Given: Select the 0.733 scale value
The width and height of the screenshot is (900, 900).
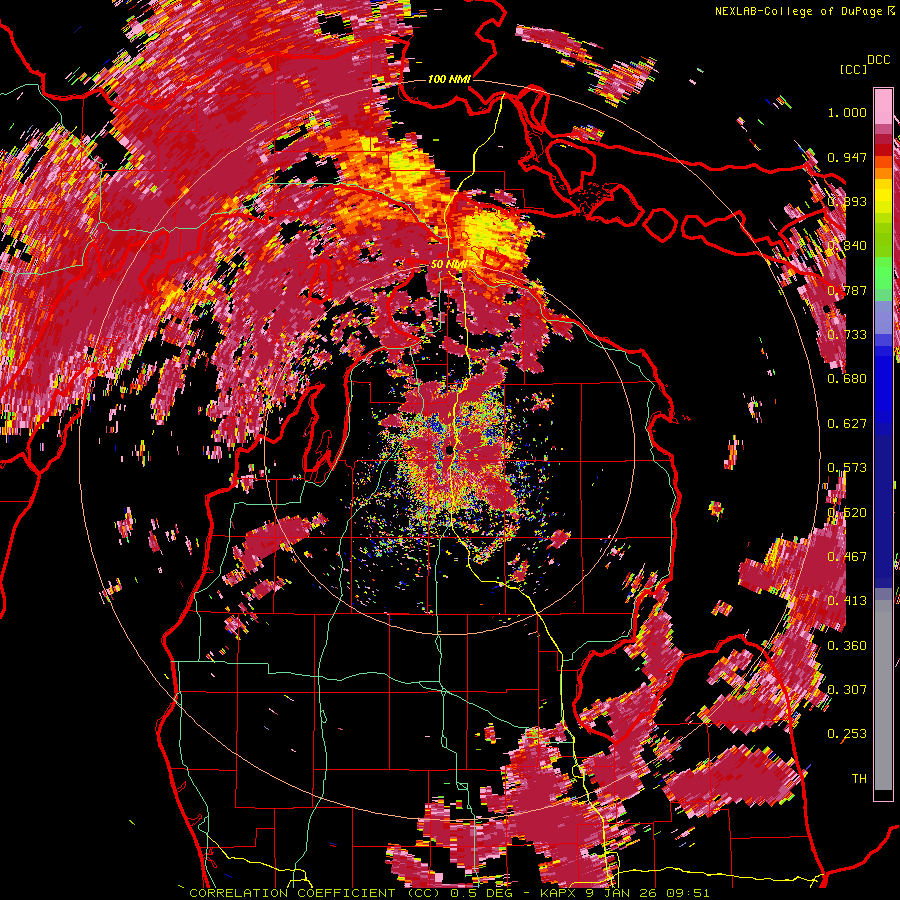Looking at the screenshot, I should (847, 335).
